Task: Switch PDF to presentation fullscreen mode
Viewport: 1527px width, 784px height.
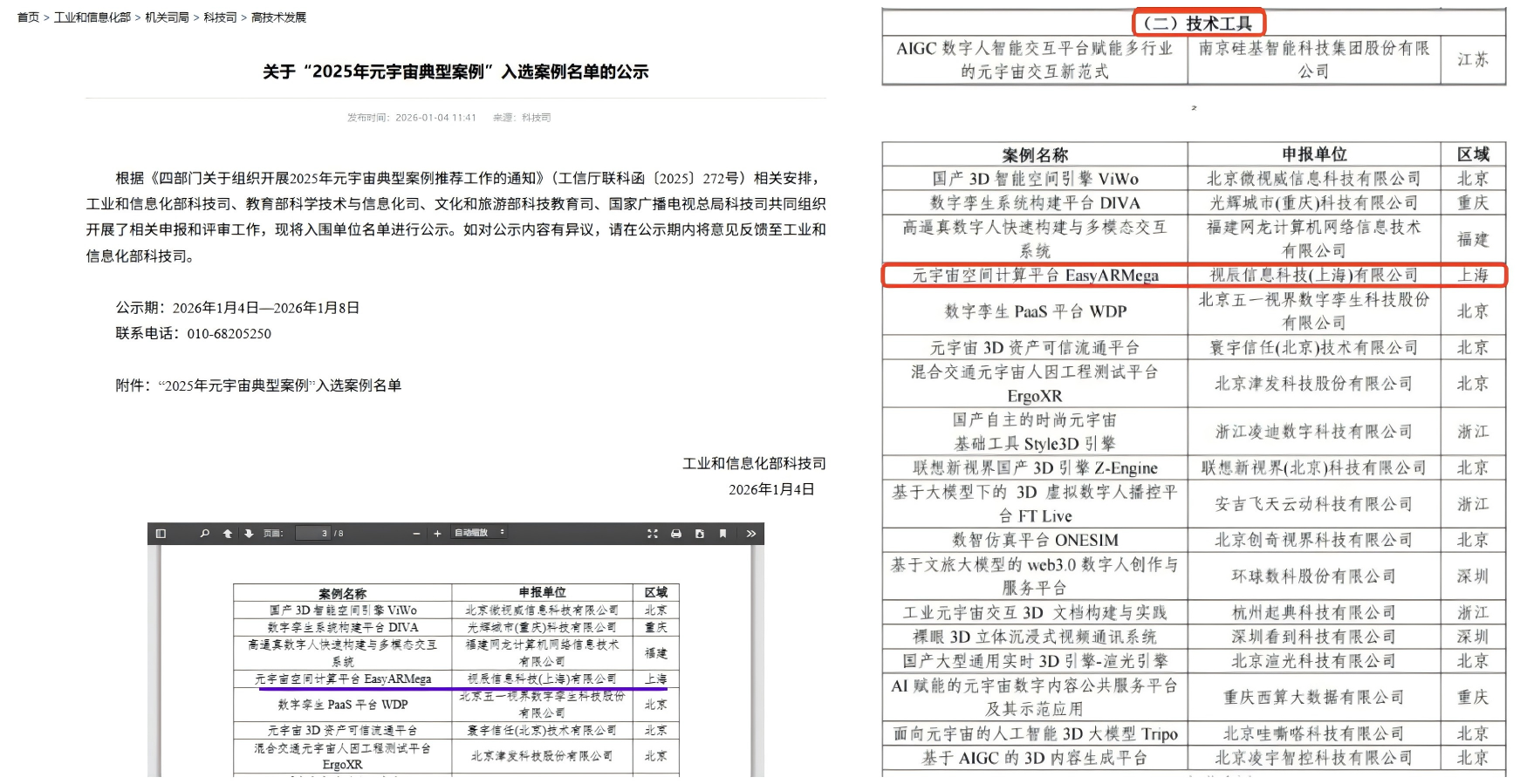Action: tap(653, 534)
